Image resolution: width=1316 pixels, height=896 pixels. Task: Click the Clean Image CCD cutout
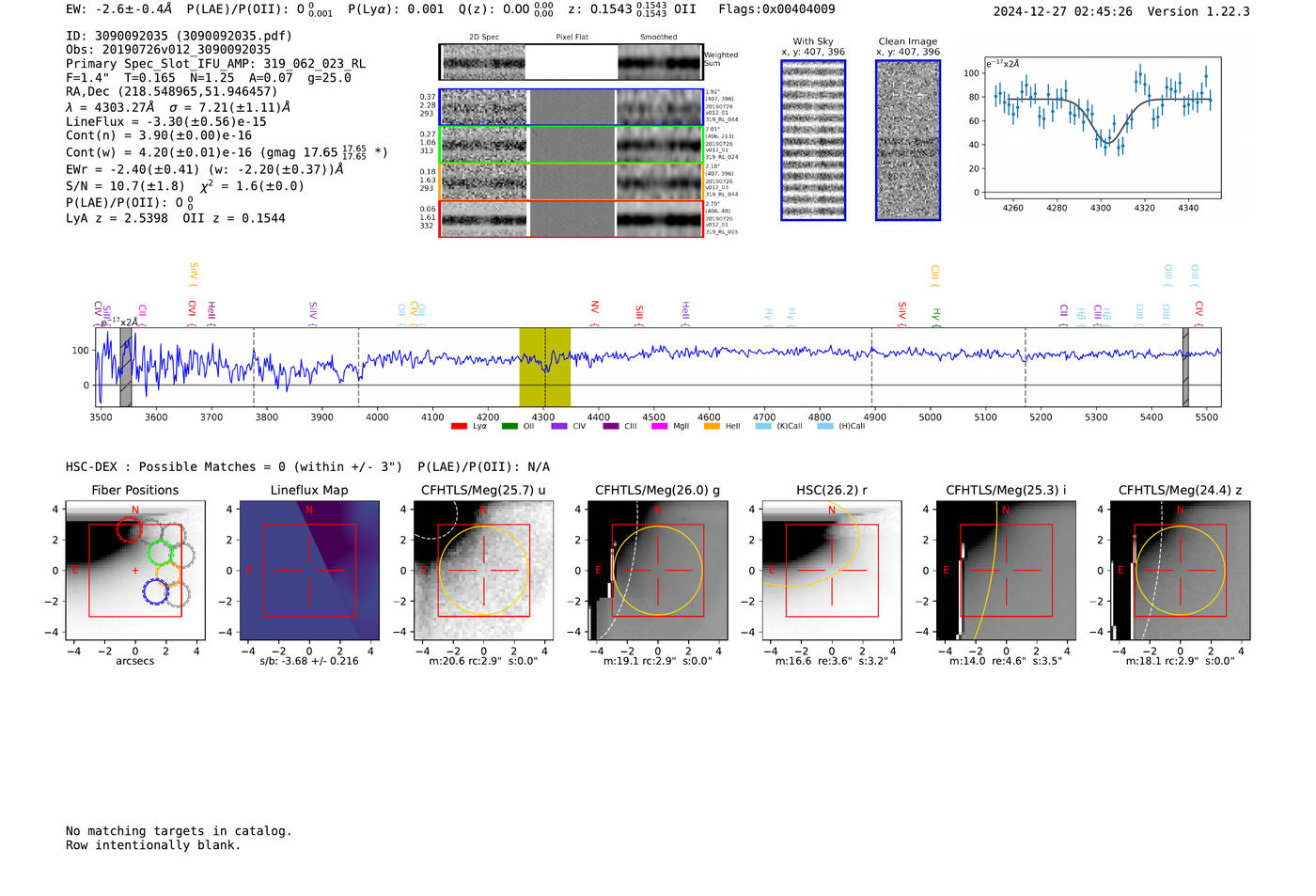tap(908, 140)
